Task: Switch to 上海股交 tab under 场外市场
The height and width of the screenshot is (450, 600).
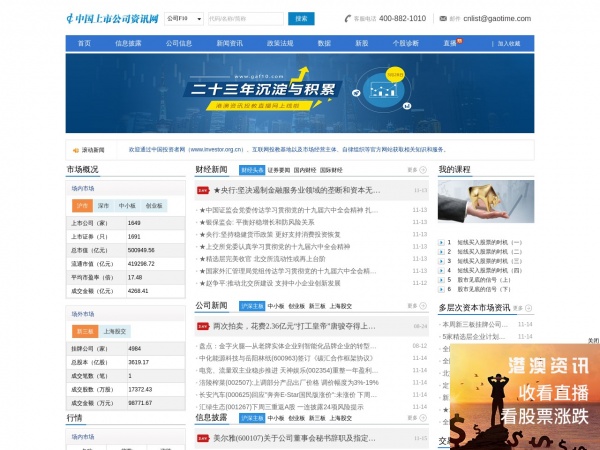Action: point(115,331)
